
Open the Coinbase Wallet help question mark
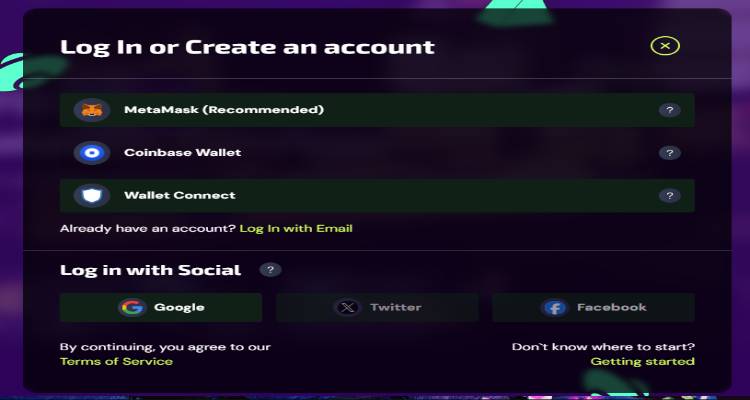point(670,153)
